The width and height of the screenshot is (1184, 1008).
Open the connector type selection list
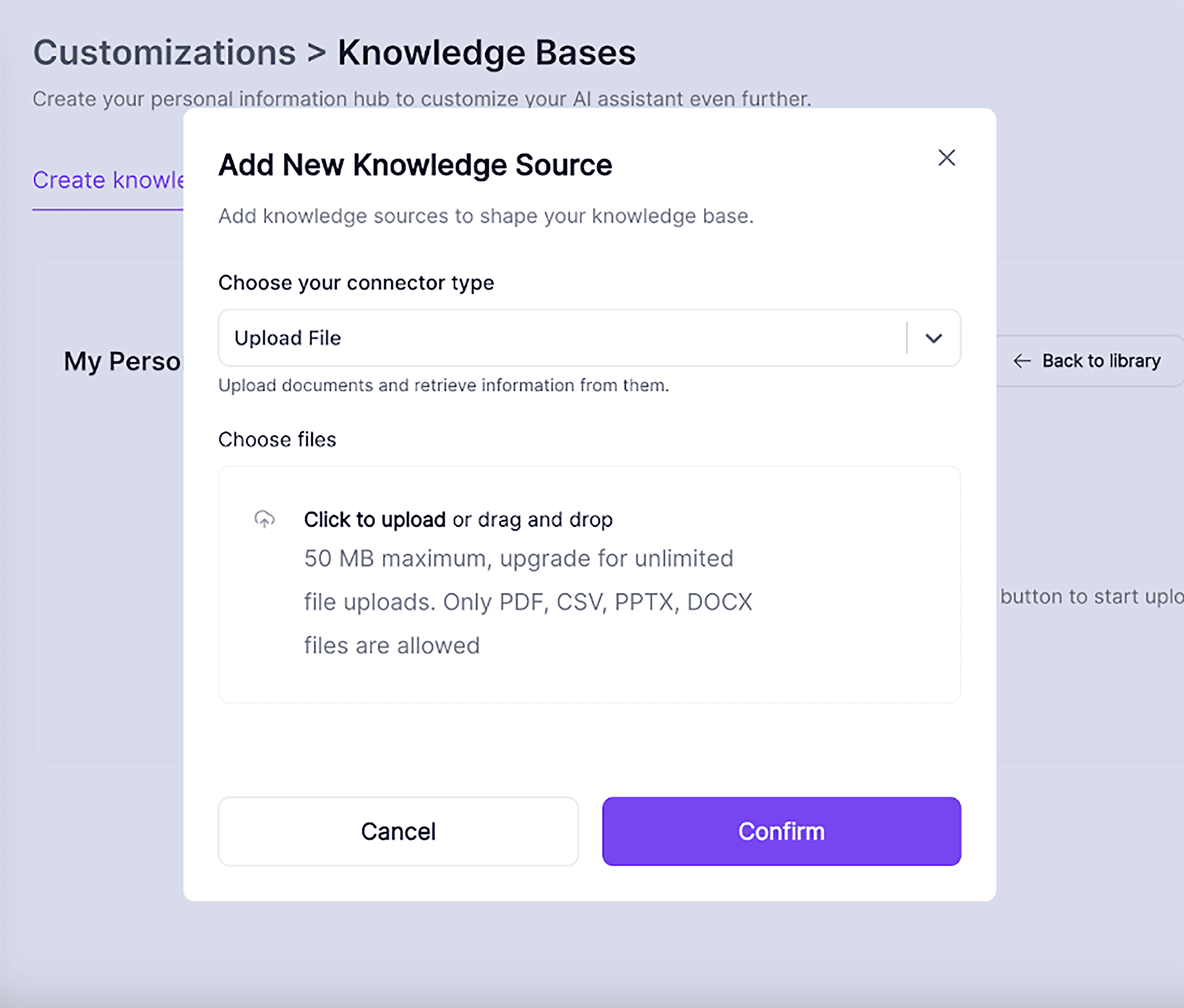(589, 338)
